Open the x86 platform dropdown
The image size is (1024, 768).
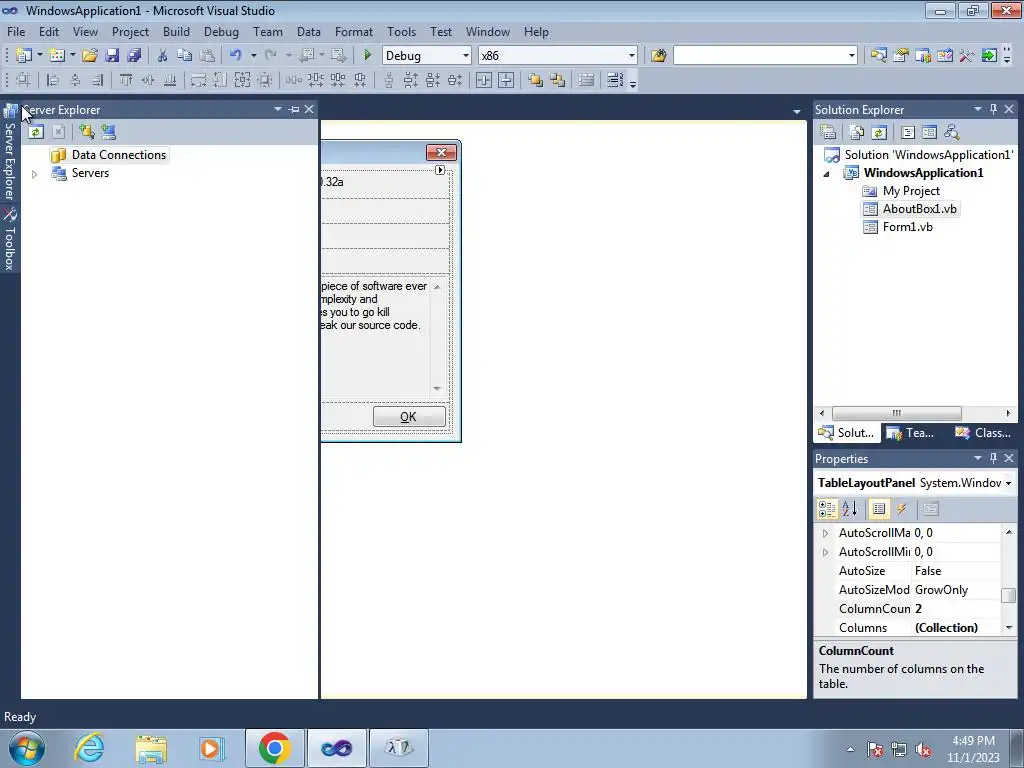(632, 56)
